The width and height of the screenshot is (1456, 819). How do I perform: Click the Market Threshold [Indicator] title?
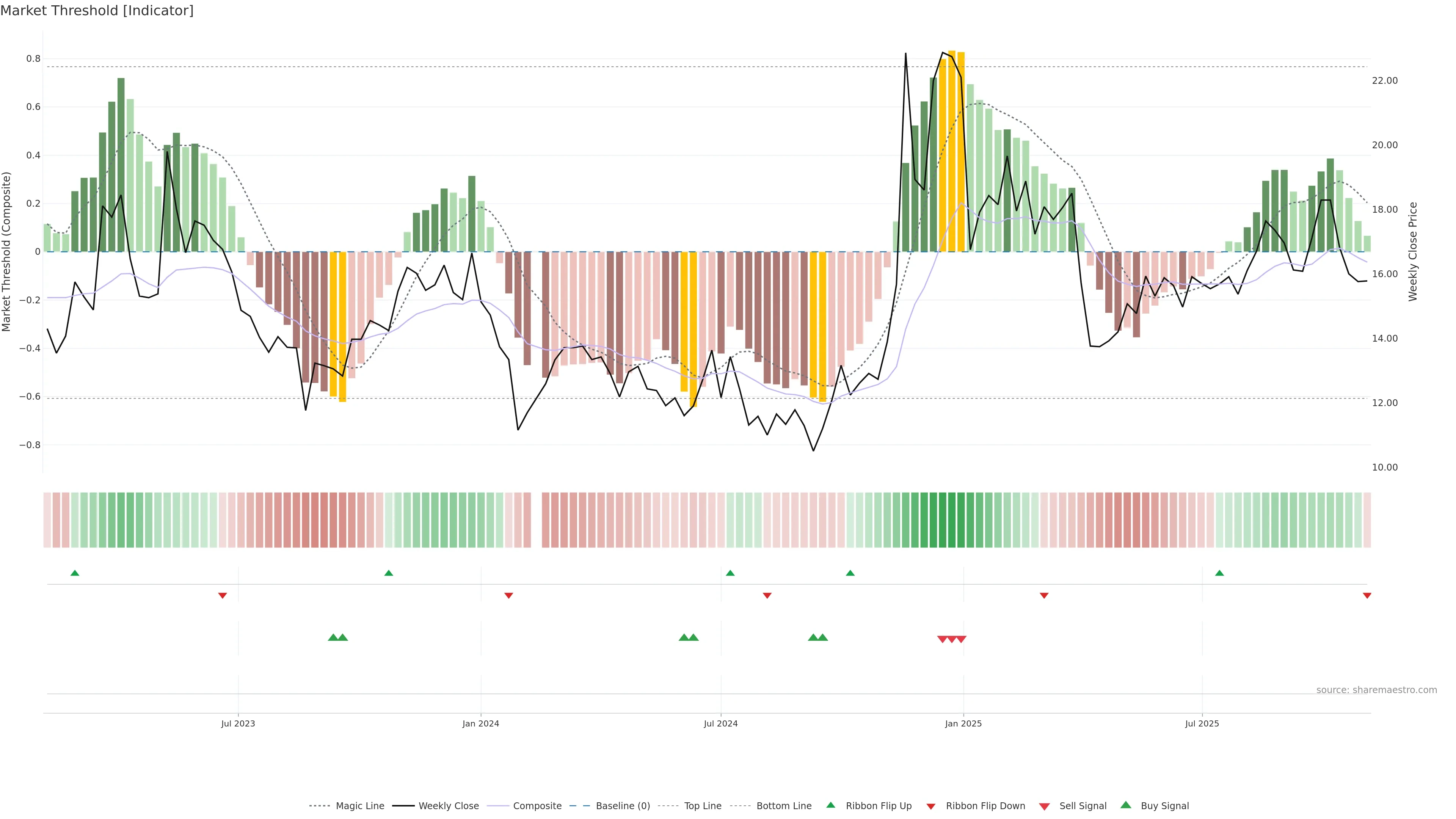(97, 11)
